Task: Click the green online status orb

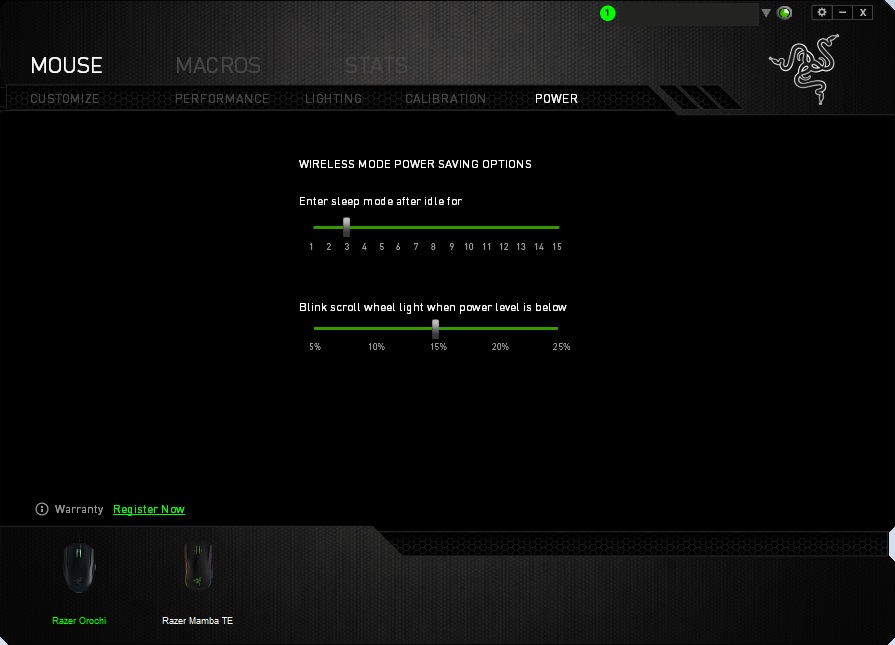Action: [785, 13]
